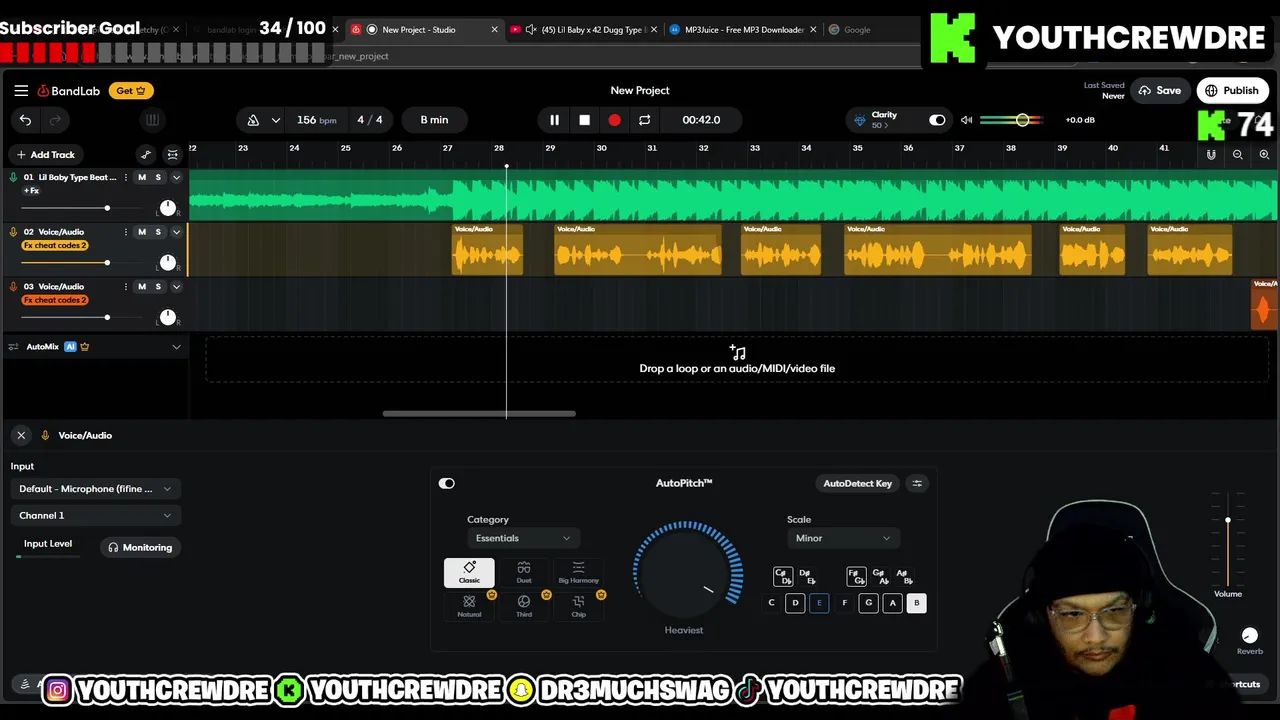The height and width of the screenshot is (720, 1280).
Task: Open the B min key selector
Action: (434, 120)
